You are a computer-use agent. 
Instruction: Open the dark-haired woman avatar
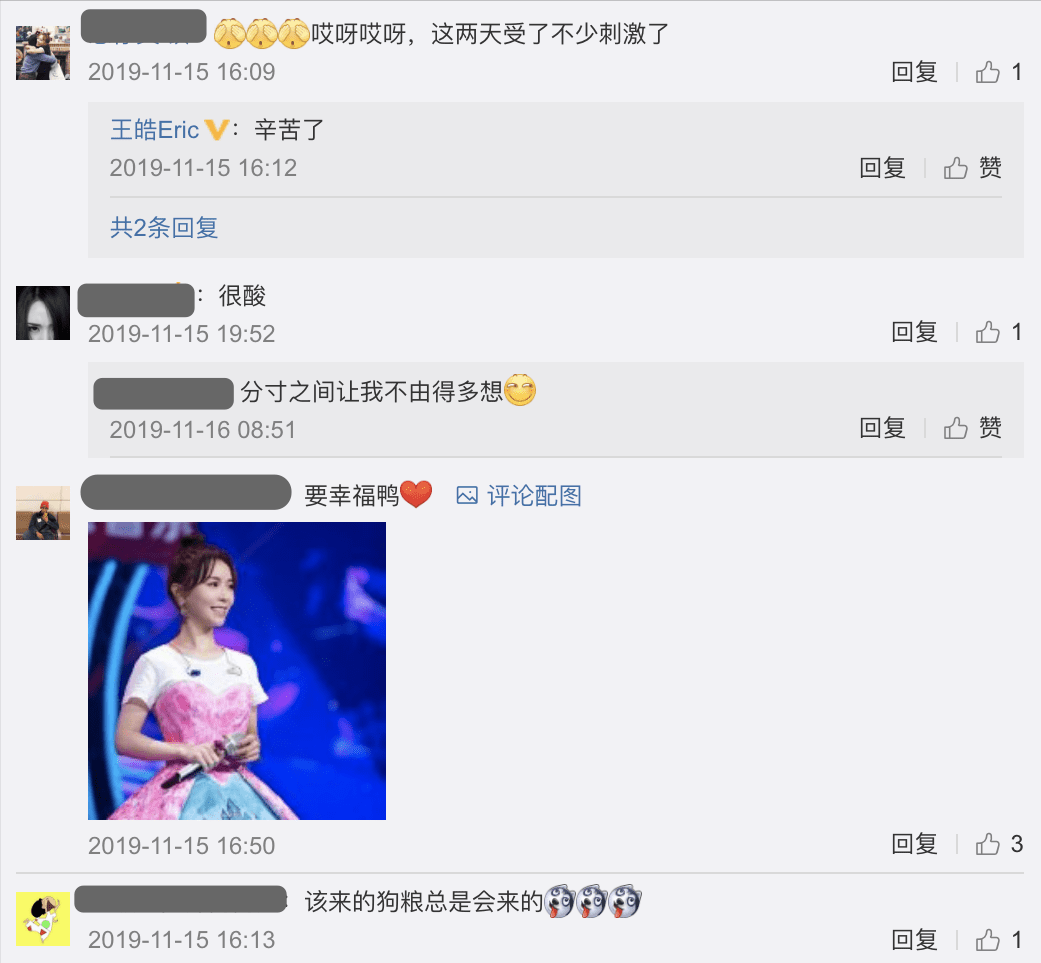43,313
